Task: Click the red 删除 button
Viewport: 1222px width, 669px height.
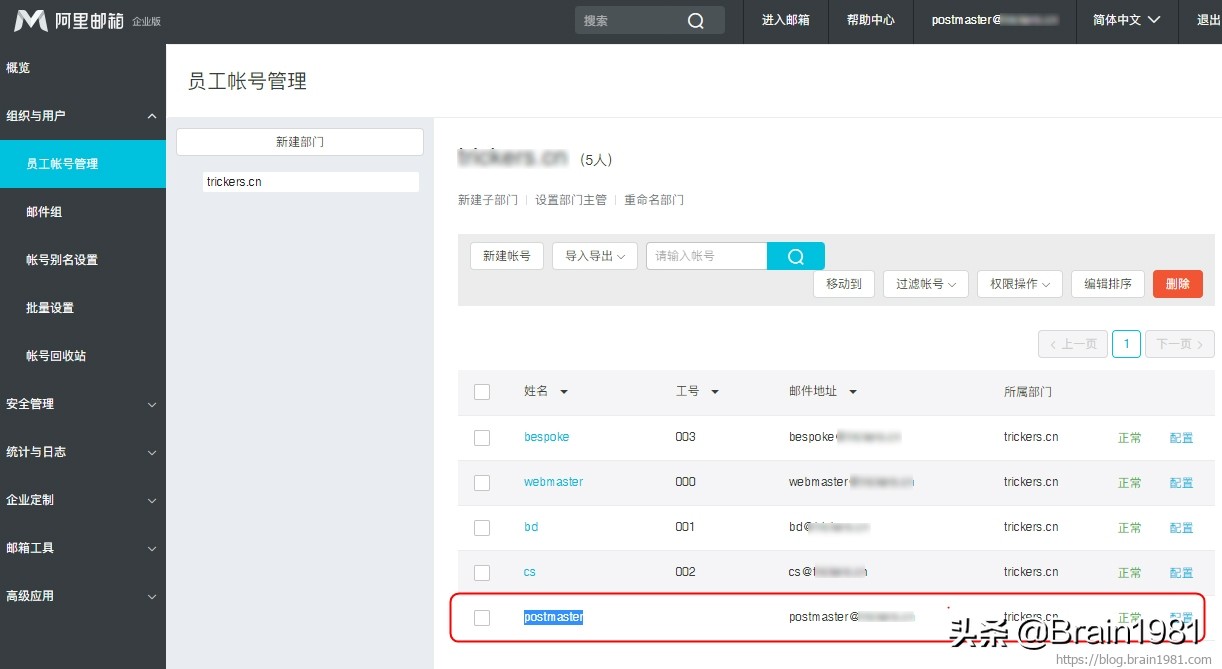Action: click(1177, 284)
